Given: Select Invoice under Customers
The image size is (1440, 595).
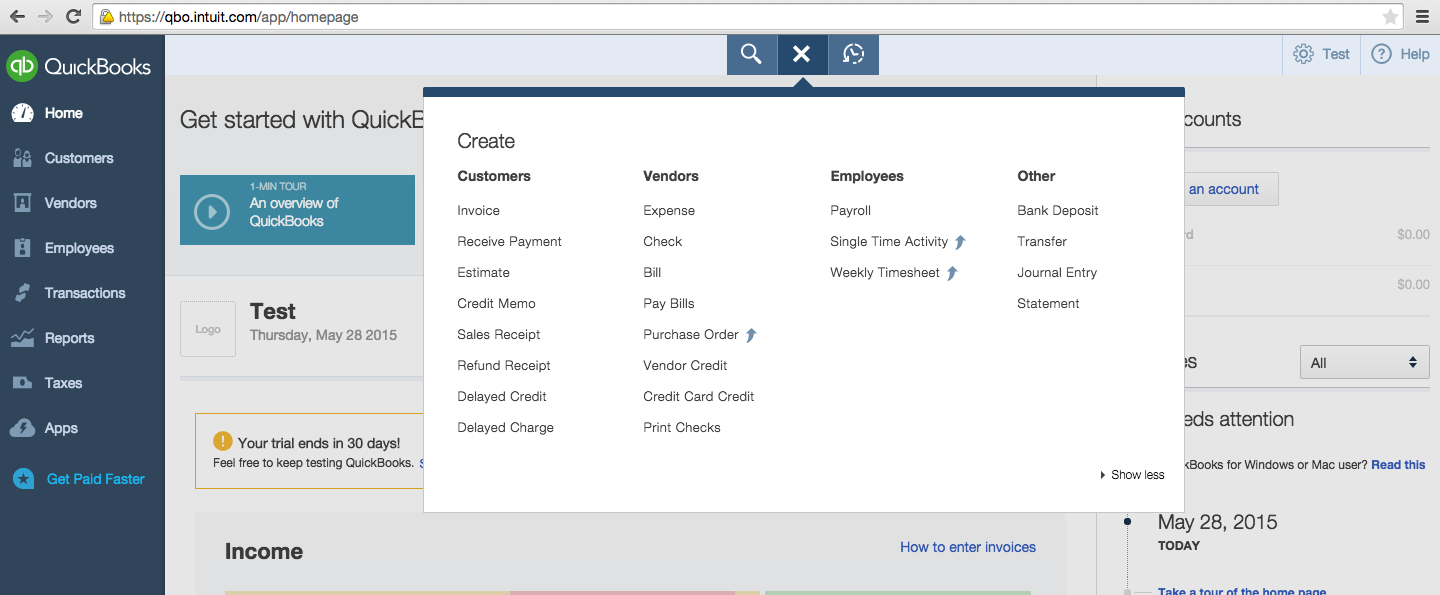Looking at the screenshot, I should pyautogui.click(x=478, y=211).
